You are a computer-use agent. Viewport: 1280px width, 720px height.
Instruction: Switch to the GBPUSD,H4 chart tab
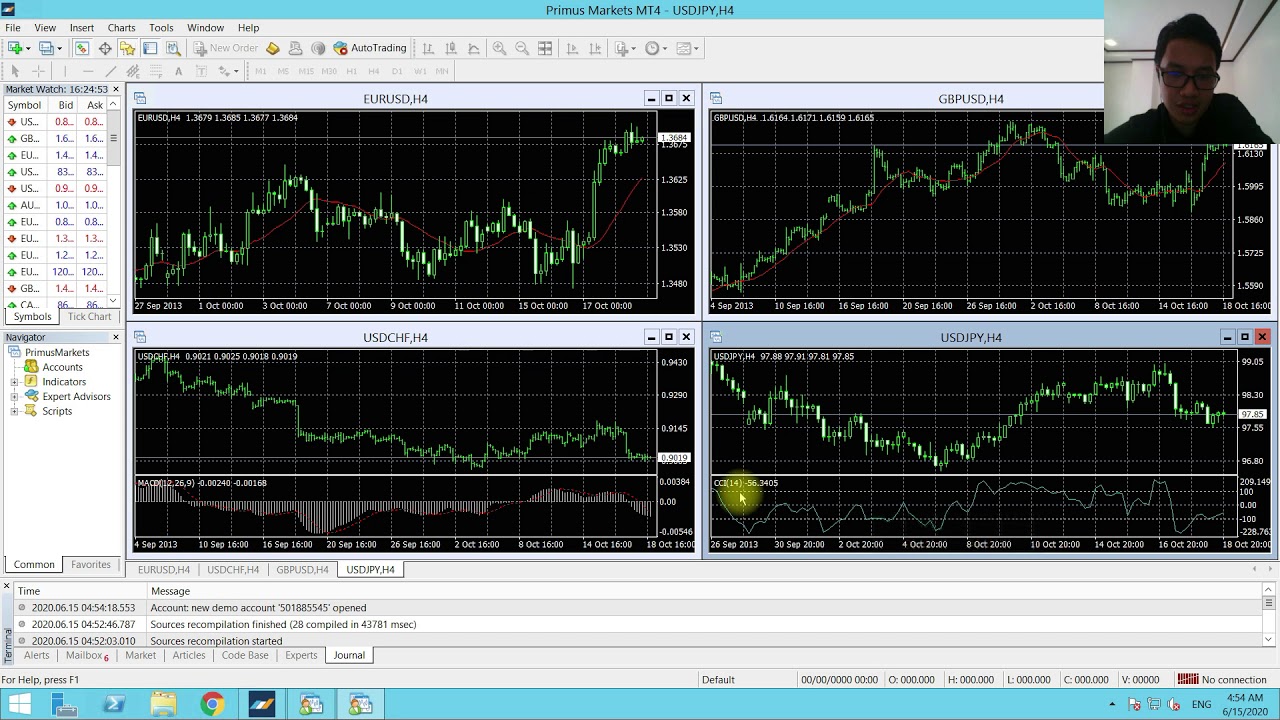pos(302,569)
